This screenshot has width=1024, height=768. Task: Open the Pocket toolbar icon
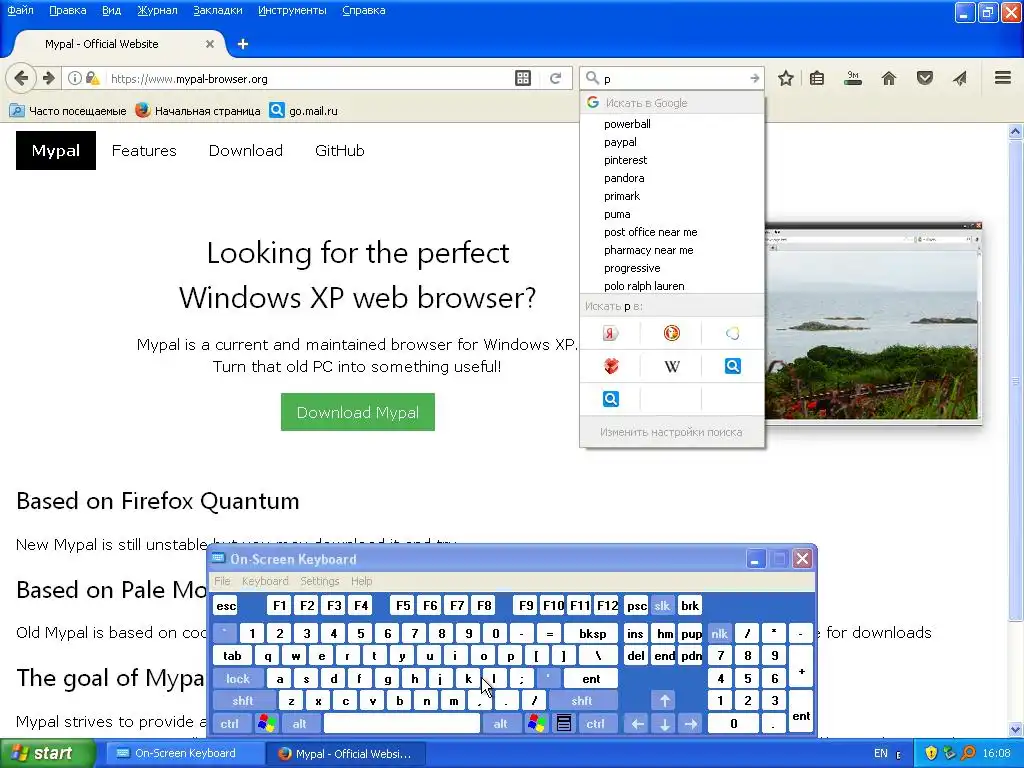pos(925,78)
